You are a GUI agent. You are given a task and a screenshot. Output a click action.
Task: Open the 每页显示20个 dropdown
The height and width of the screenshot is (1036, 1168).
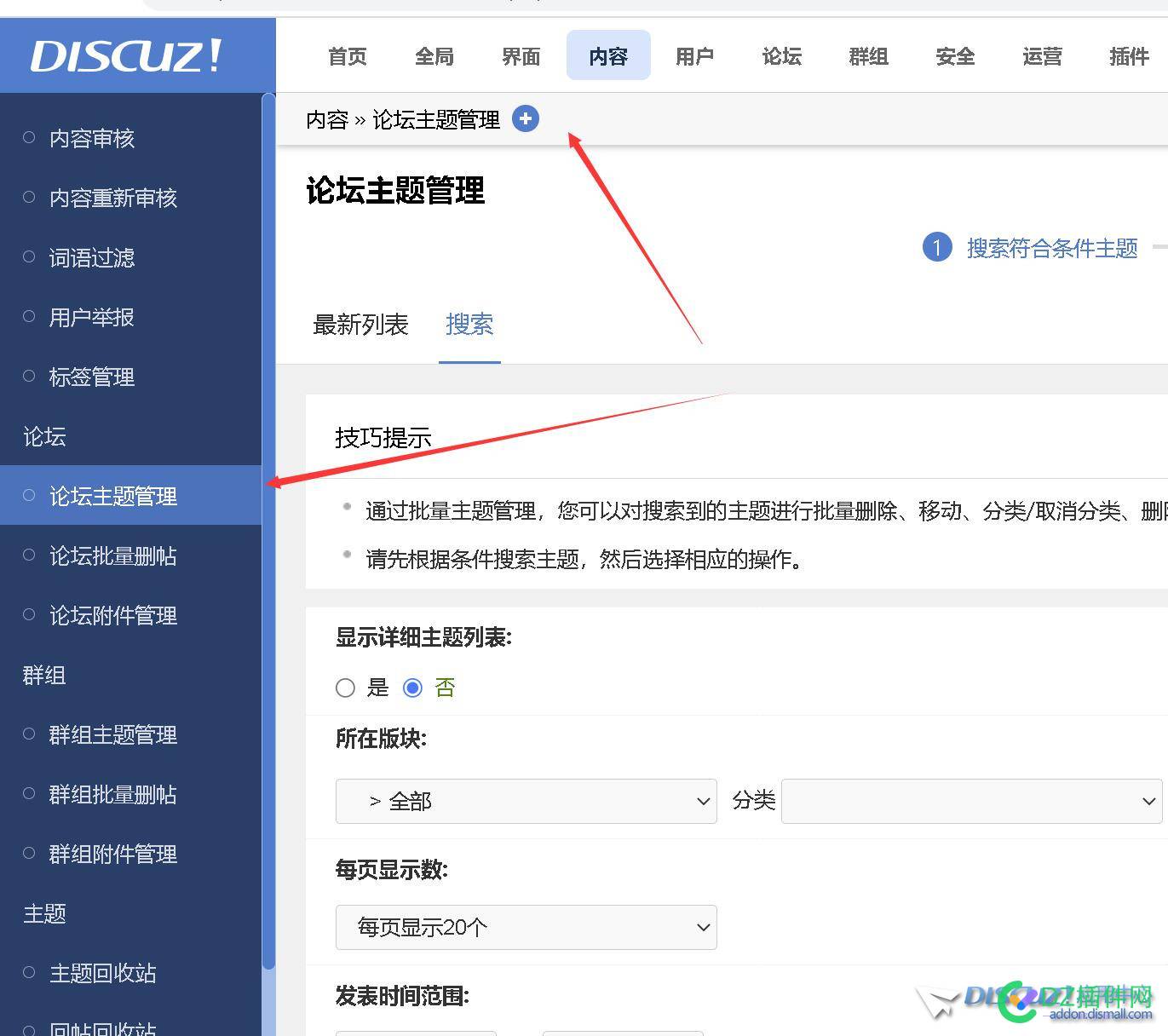pyautogui.click(x=526, y=927)
